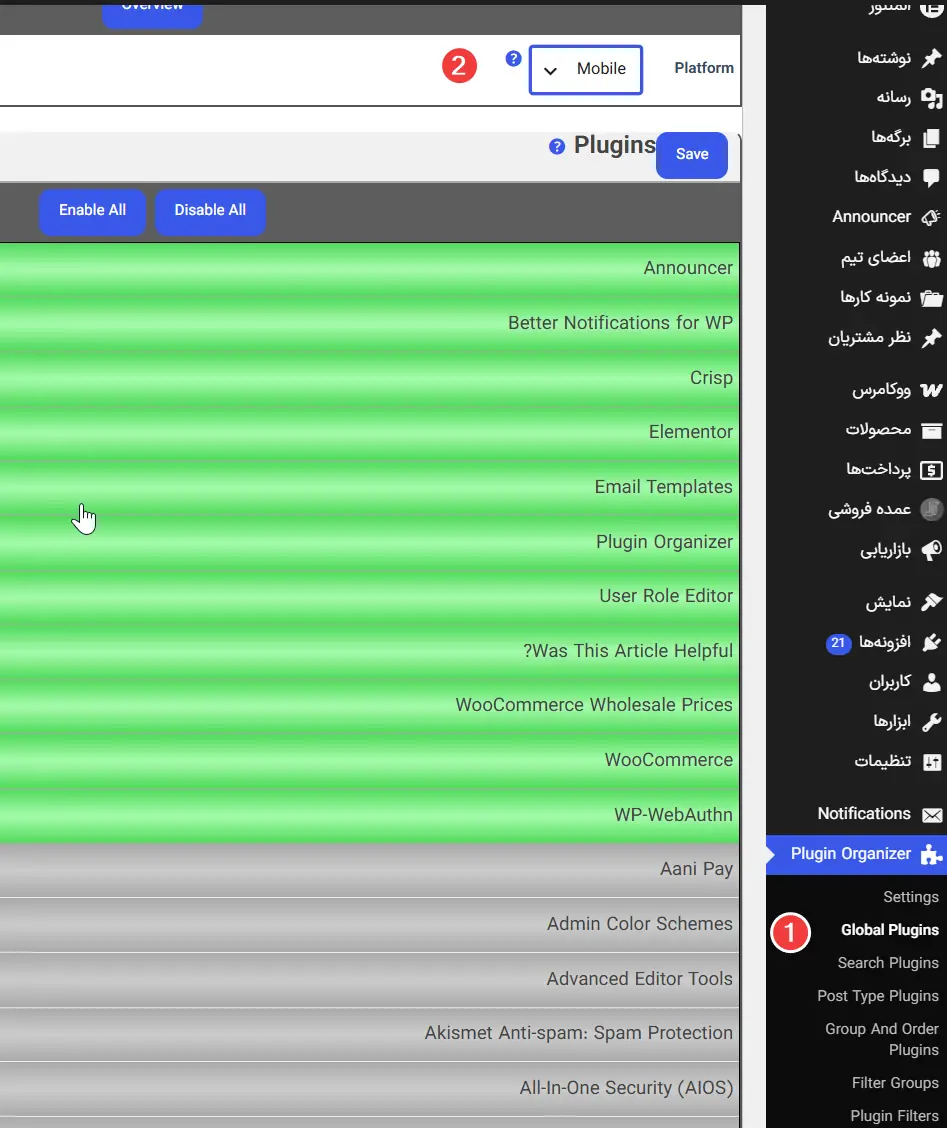This screenshot has width=947, height=1128.
Task: Click the megaphone icon beside Announcer
Action: (931, 217)
